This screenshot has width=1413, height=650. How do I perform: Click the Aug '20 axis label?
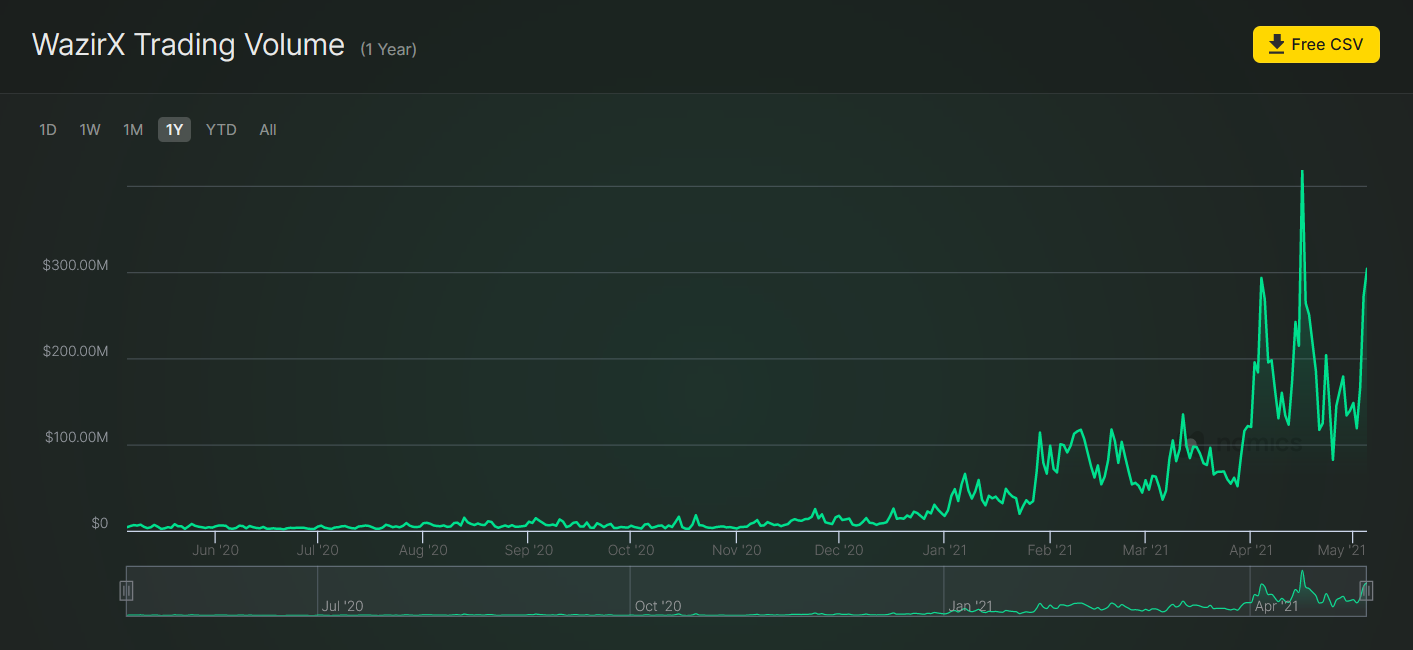click(423, 550)
